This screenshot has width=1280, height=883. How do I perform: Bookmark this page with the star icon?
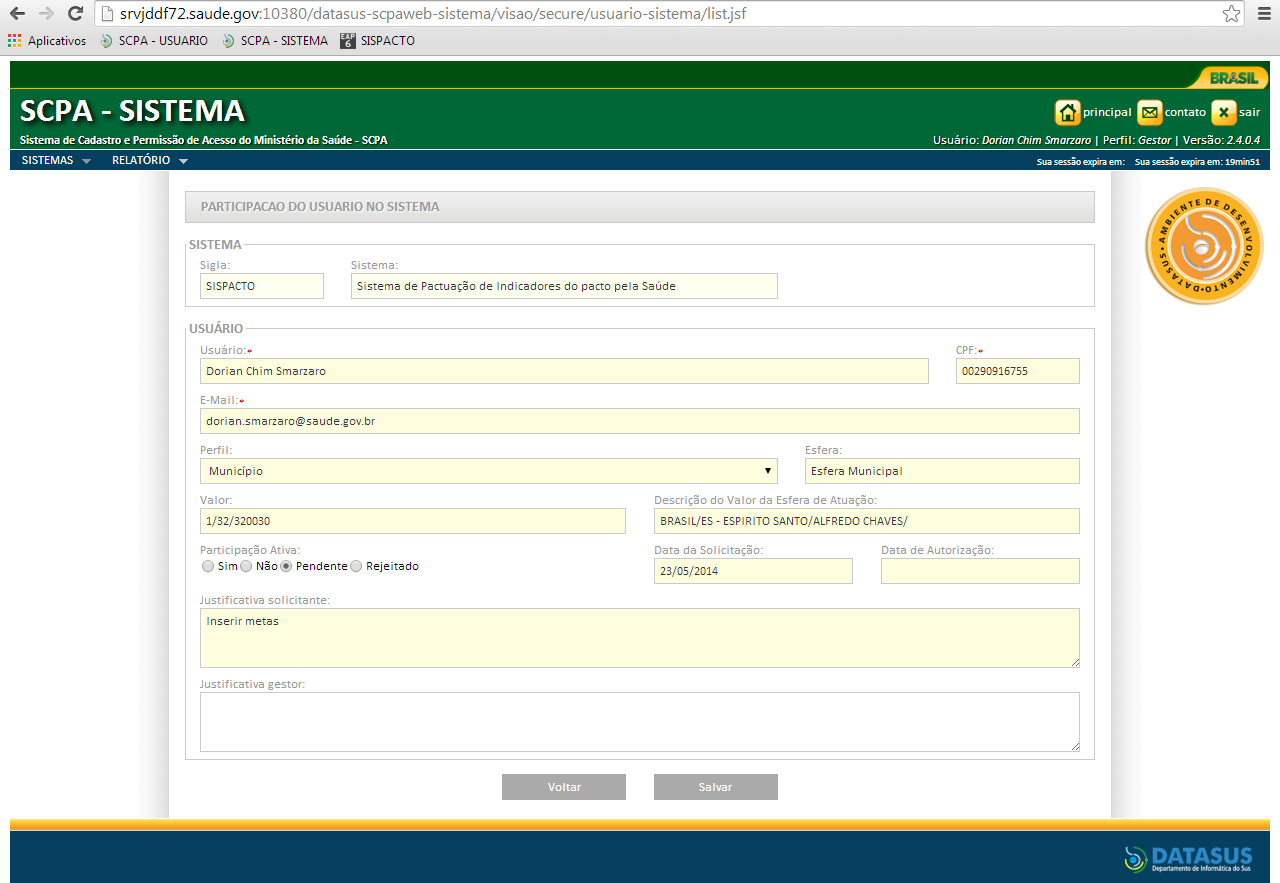pos(1231,14)
